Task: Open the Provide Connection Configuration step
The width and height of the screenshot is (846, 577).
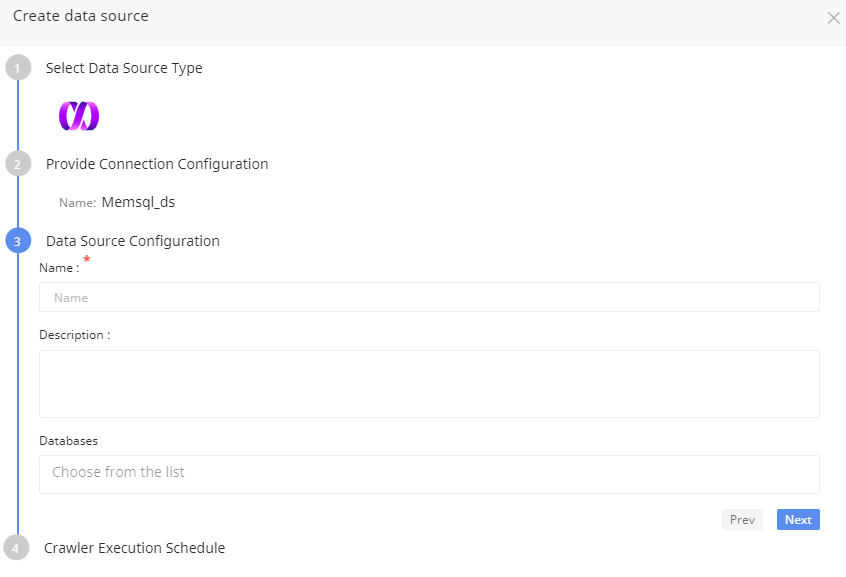Action: (x=157, y=164)
